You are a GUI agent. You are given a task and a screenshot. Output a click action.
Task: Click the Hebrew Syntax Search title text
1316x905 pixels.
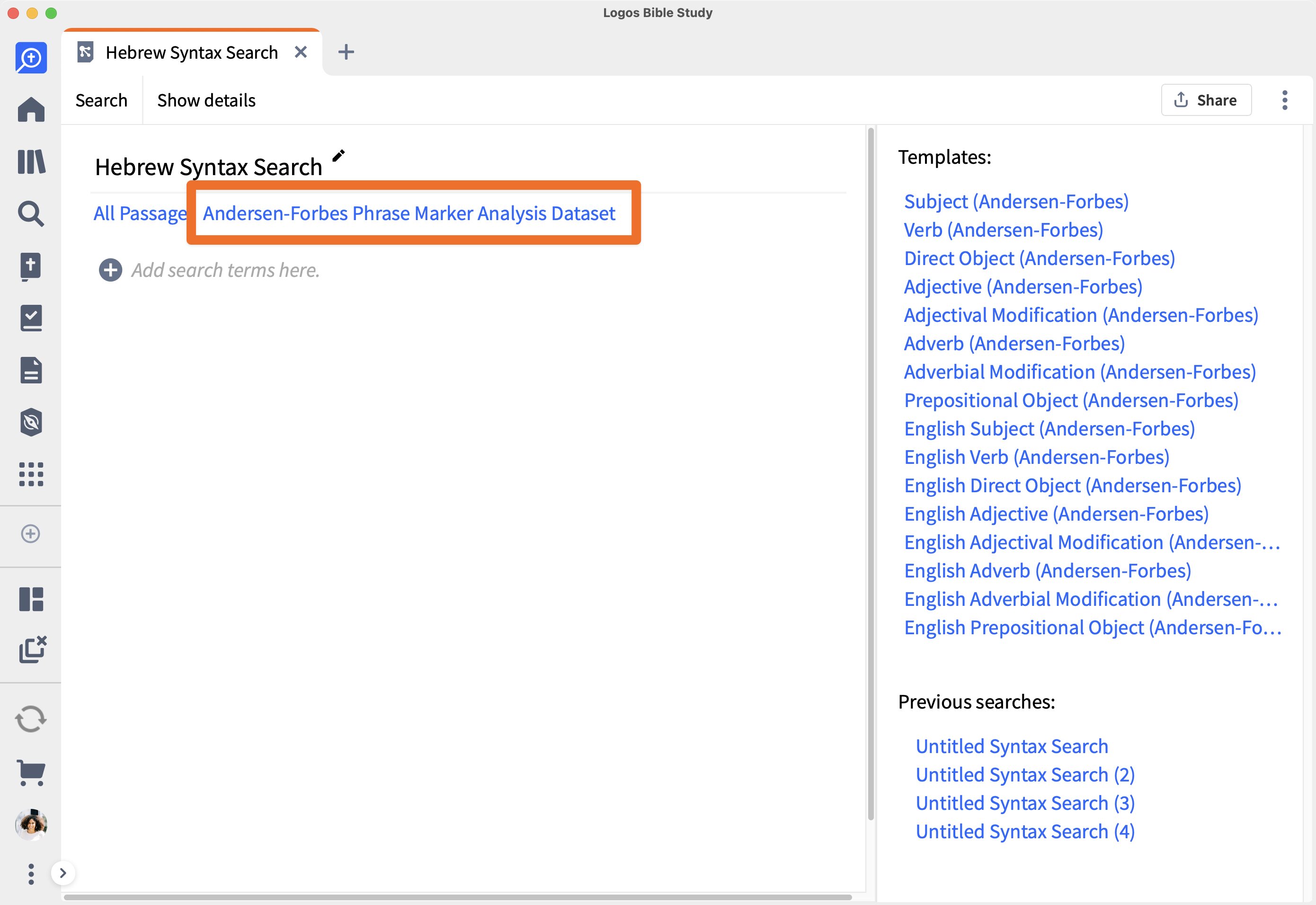tap(208, 167)
